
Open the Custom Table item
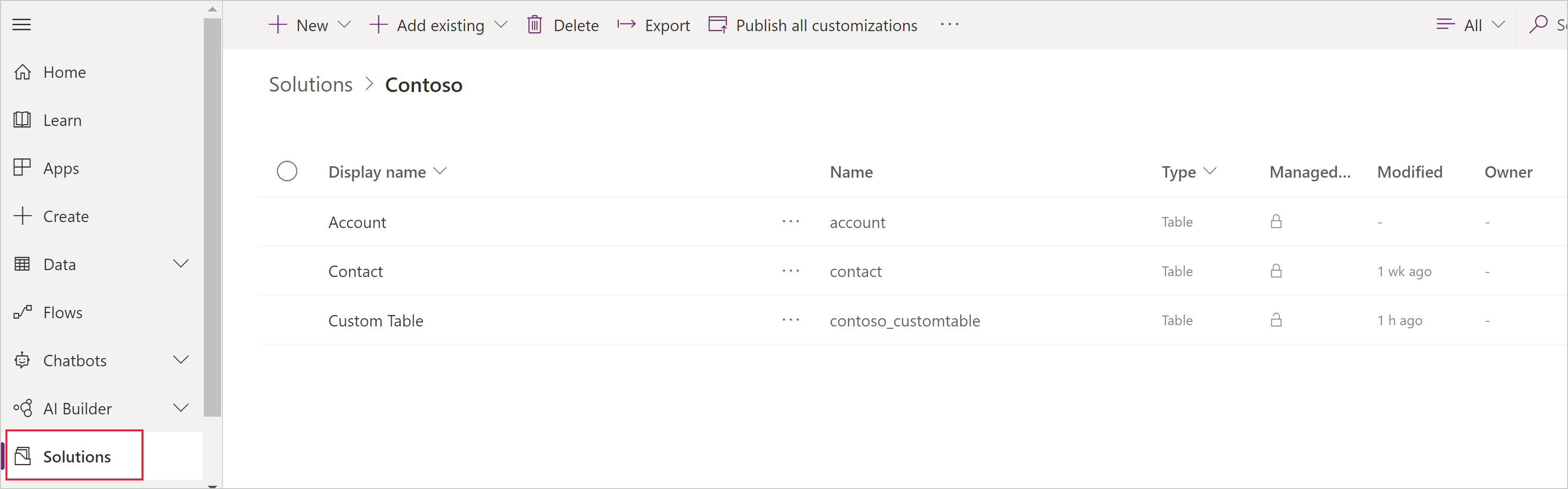[x=376, y=321]
